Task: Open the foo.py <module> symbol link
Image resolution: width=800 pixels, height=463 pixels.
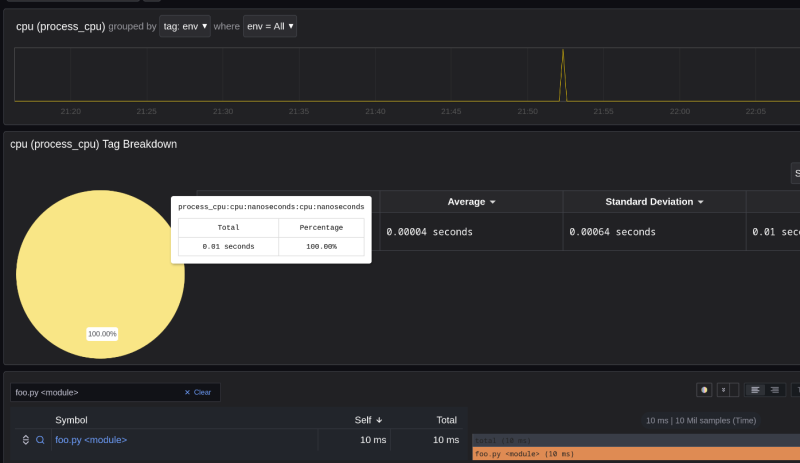Action: pyautogui.click(x=91, y=440)
